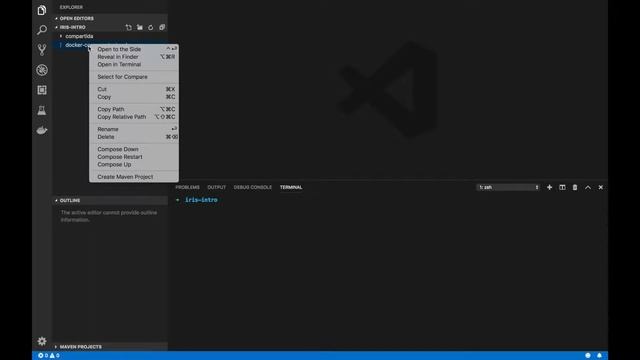The height and width of the screenshot is (360, 640).
Task: Open notifications bell in status bar
Action: (x=599, y=356)
